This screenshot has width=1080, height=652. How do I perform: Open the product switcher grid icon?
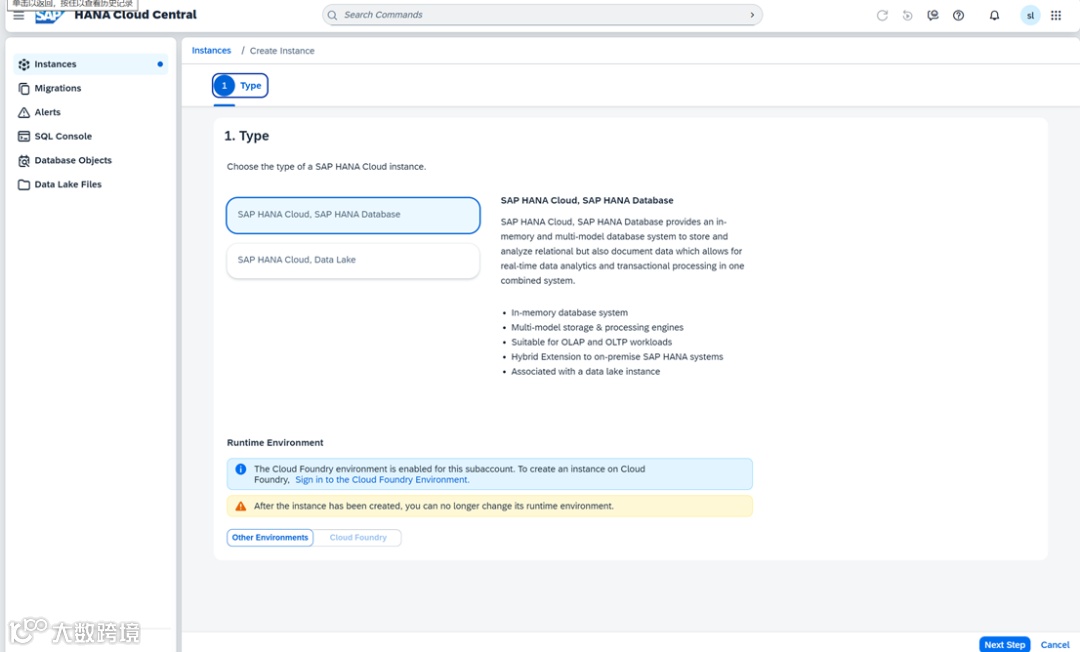click(1055, 15)
